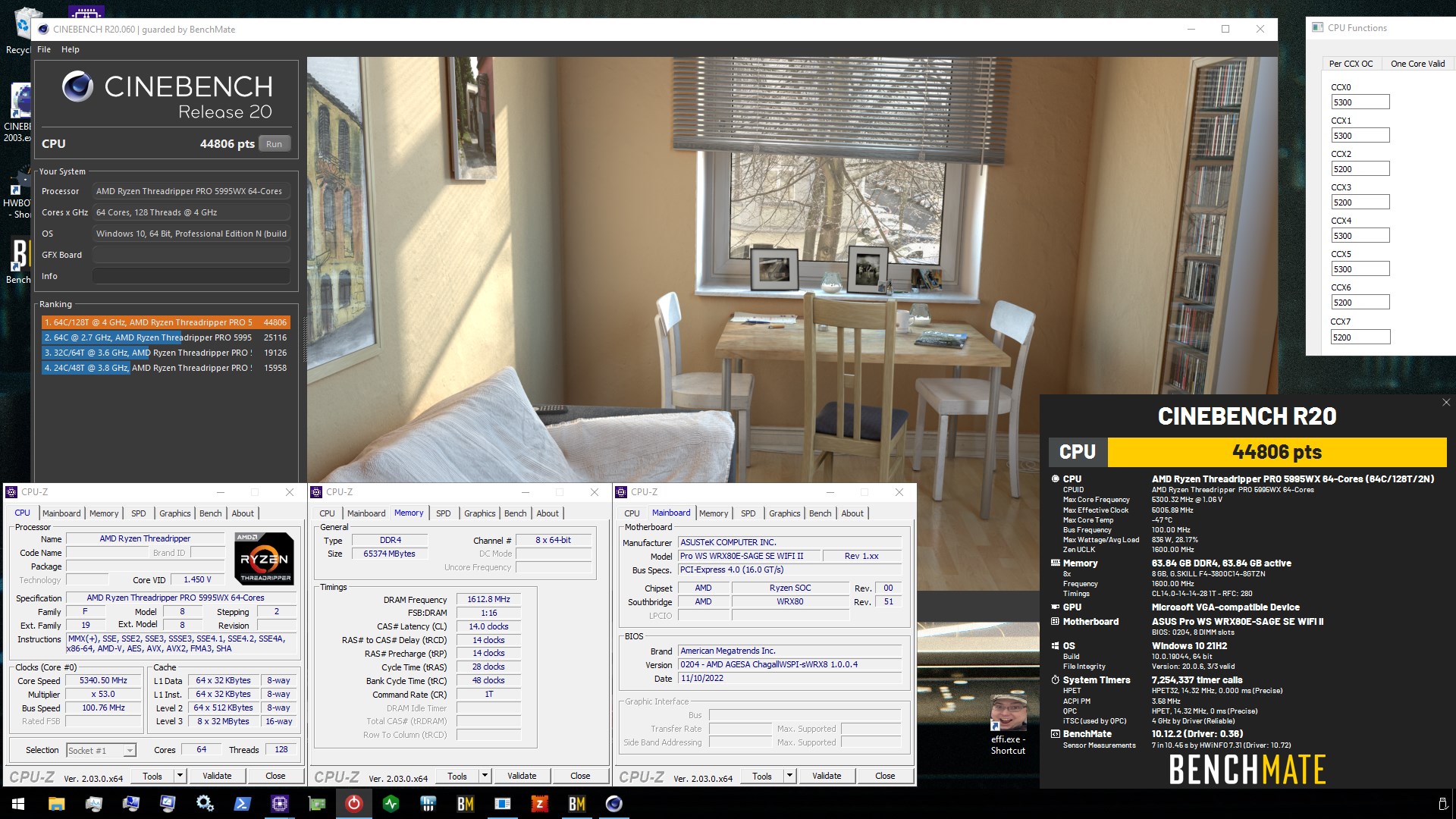1456x819 pixels.
Task: Open Bench tab in first CPU-Z window
Action: click(x=211, y=513)
